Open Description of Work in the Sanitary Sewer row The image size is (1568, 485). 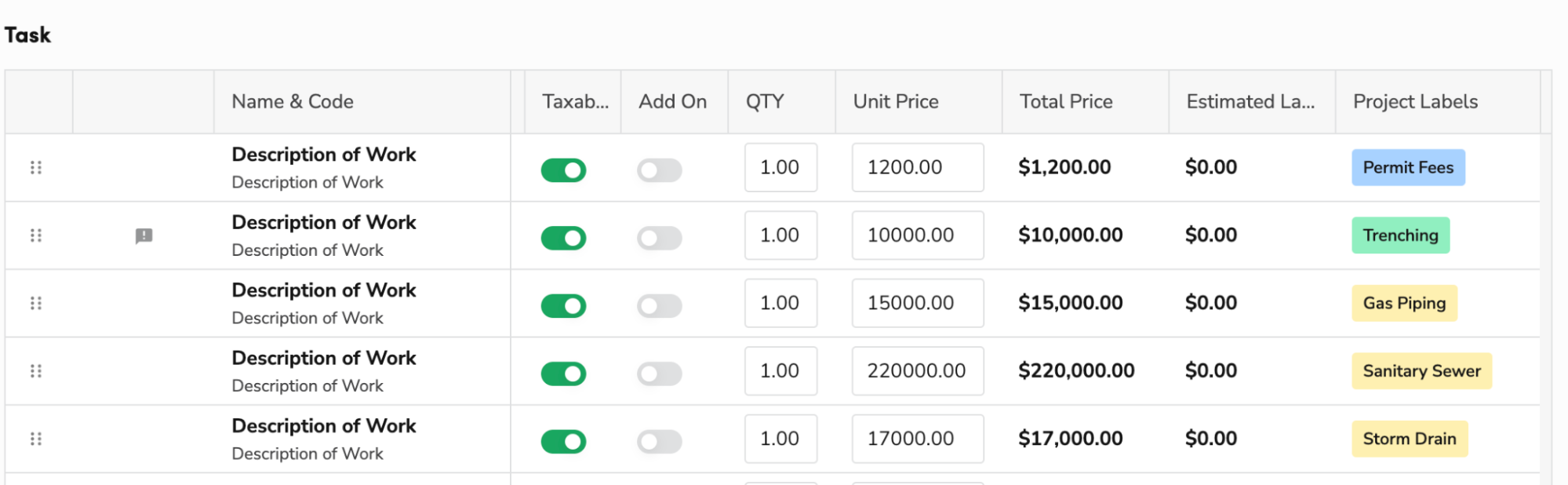(324, 359)
